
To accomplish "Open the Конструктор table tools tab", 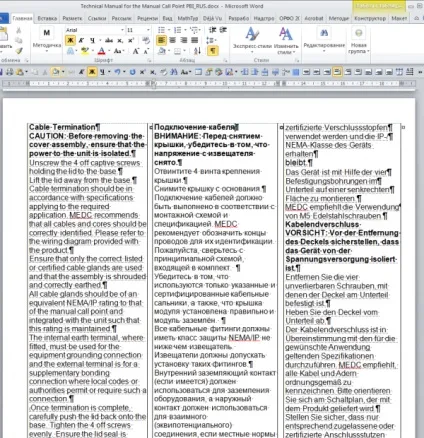I will 370,18.
